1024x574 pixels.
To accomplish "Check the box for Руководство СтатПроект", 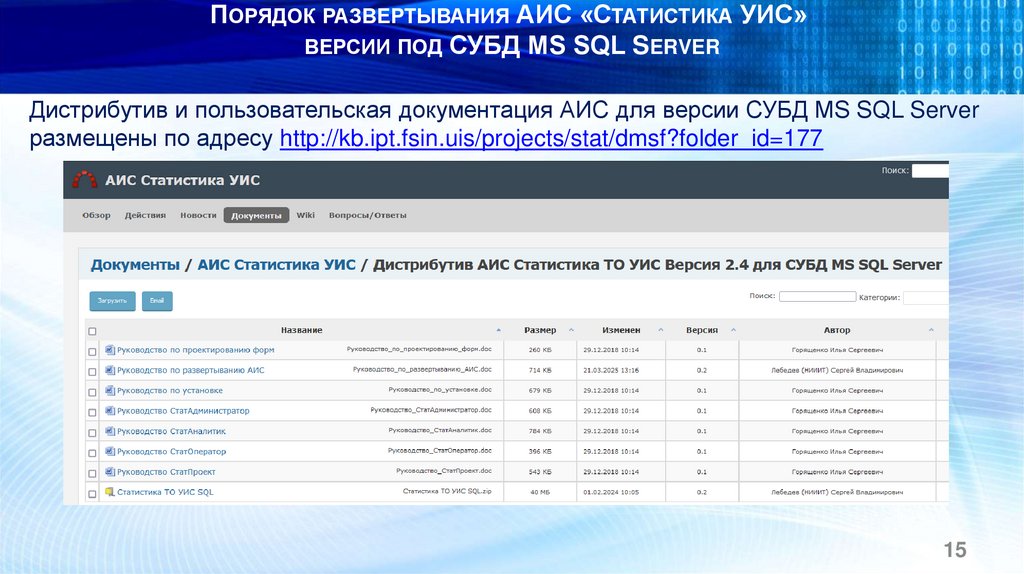I will click(x=92, y=473).
